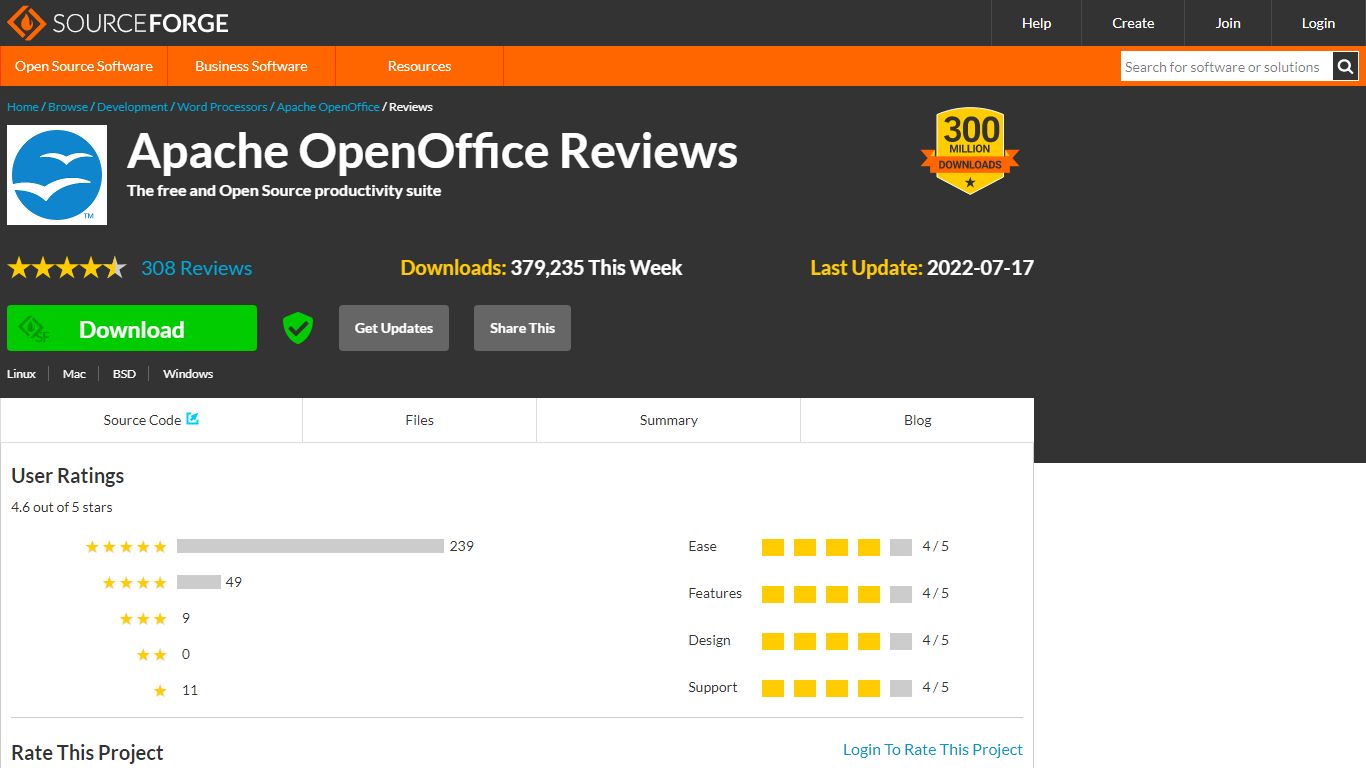Click the Share This button
Viewport: 1366px width, 768px height.
click(x=522, y=328)
